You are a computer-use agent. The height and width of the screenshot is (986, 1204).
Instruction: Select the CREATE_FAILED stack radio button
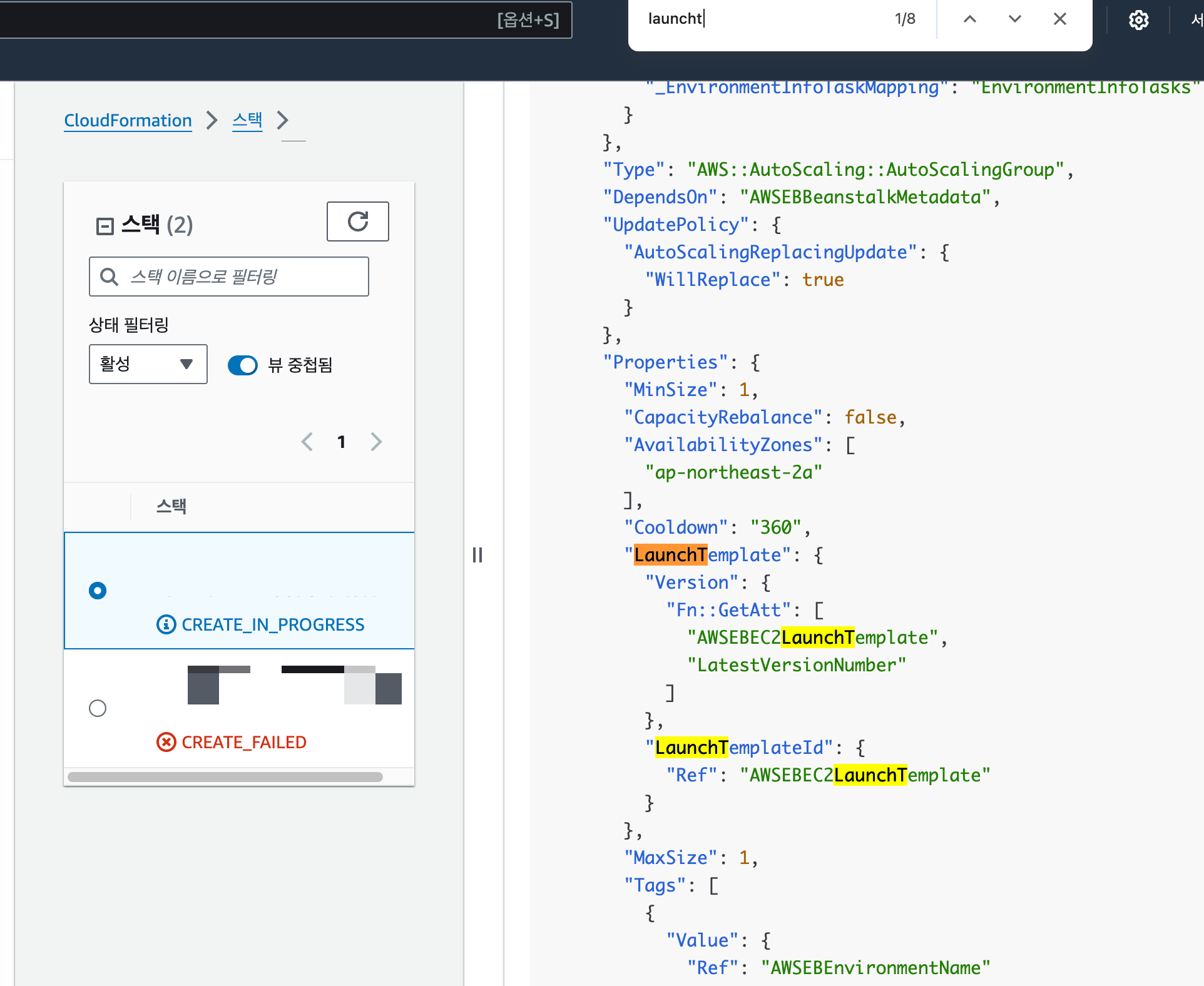[x=98, y=708]
